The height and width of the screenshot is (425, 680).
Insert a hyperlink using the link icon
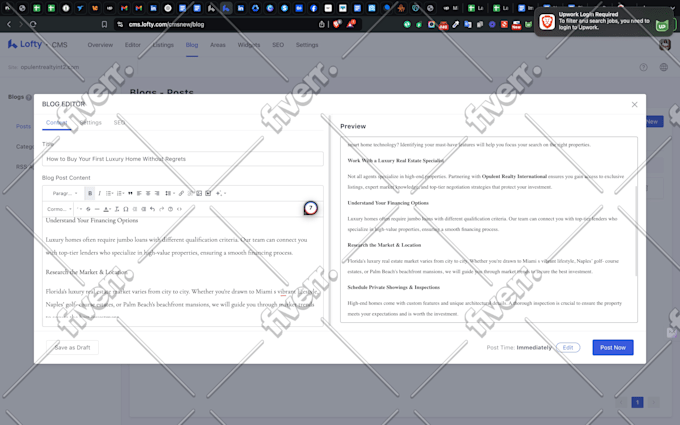coord(181,193)
